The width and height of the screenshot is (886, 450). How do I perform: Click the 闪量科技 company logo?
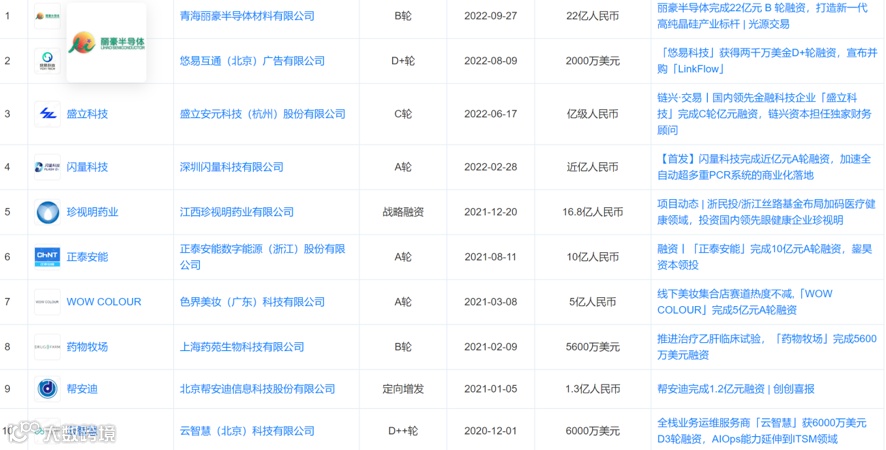pos(47,167)
